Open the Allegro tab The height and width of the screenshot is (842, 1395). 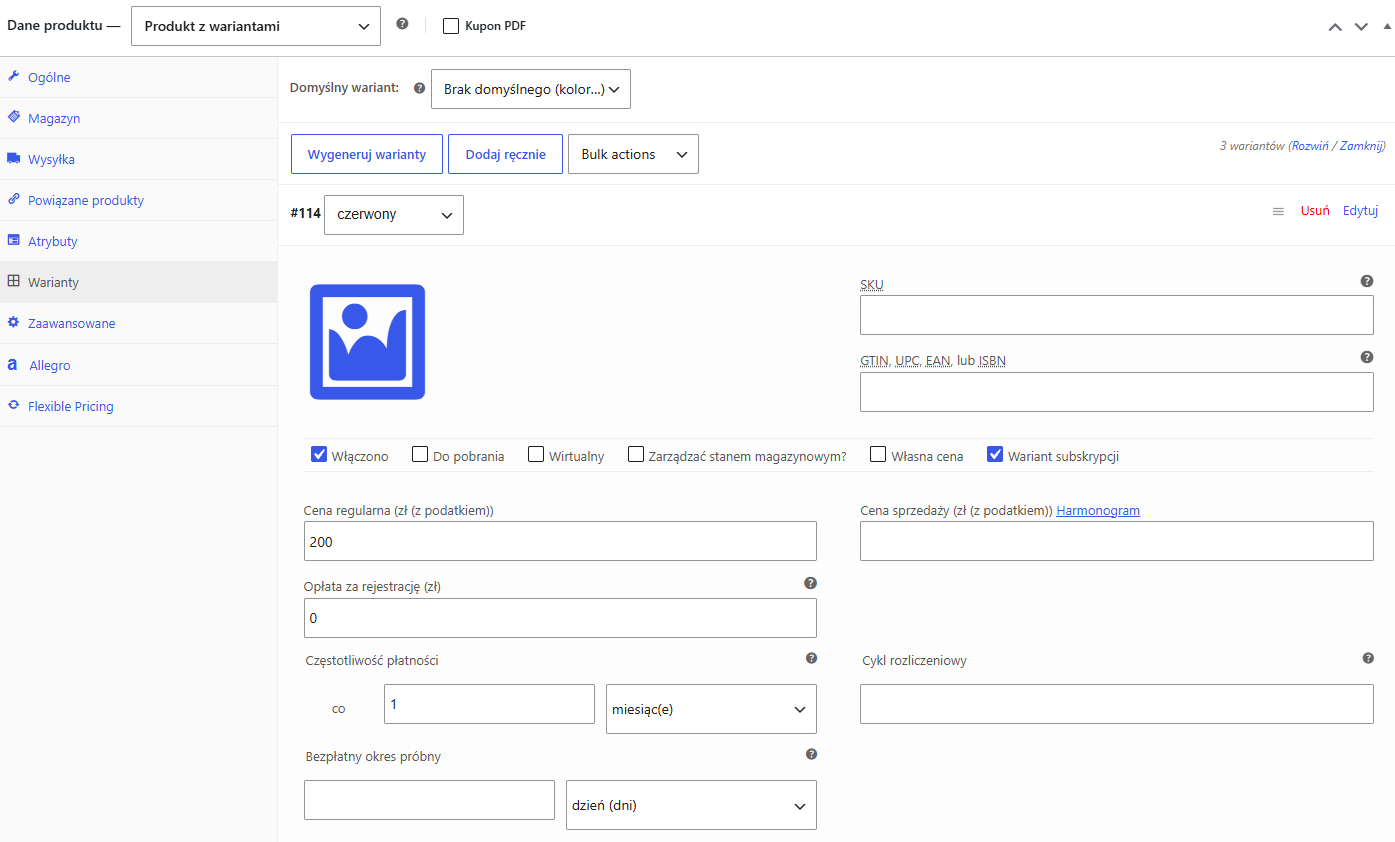138,365
